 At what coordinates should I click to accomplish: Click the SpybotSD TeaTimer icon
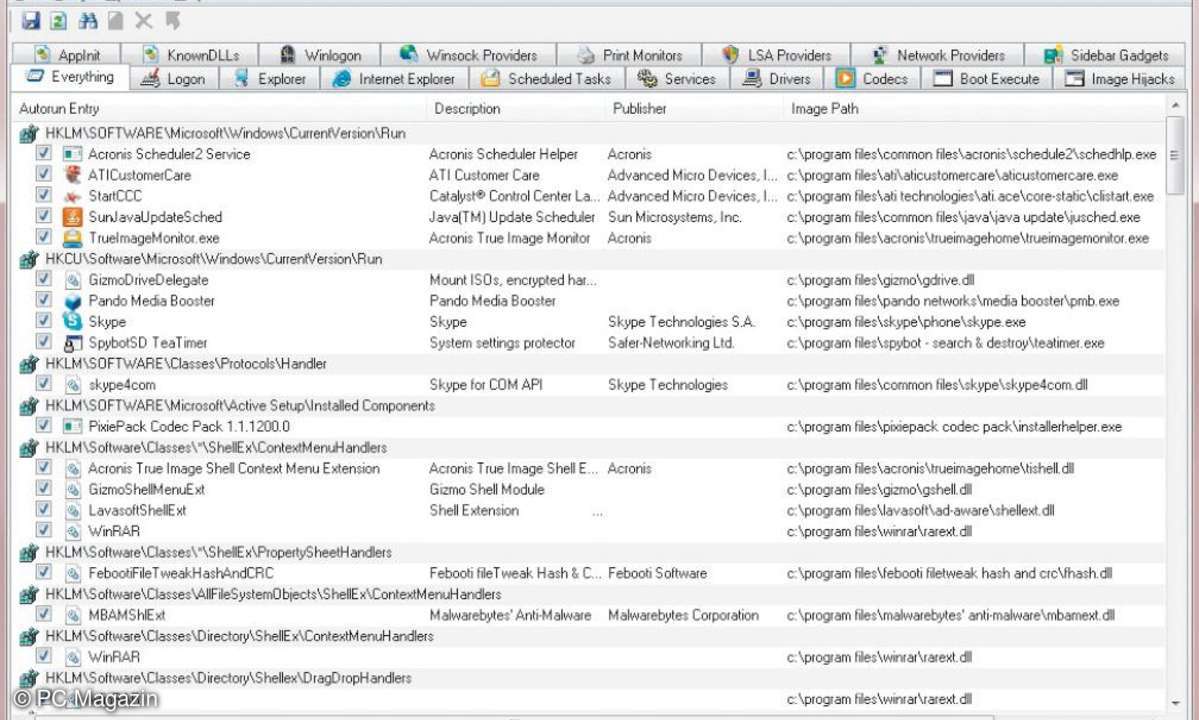73,343
